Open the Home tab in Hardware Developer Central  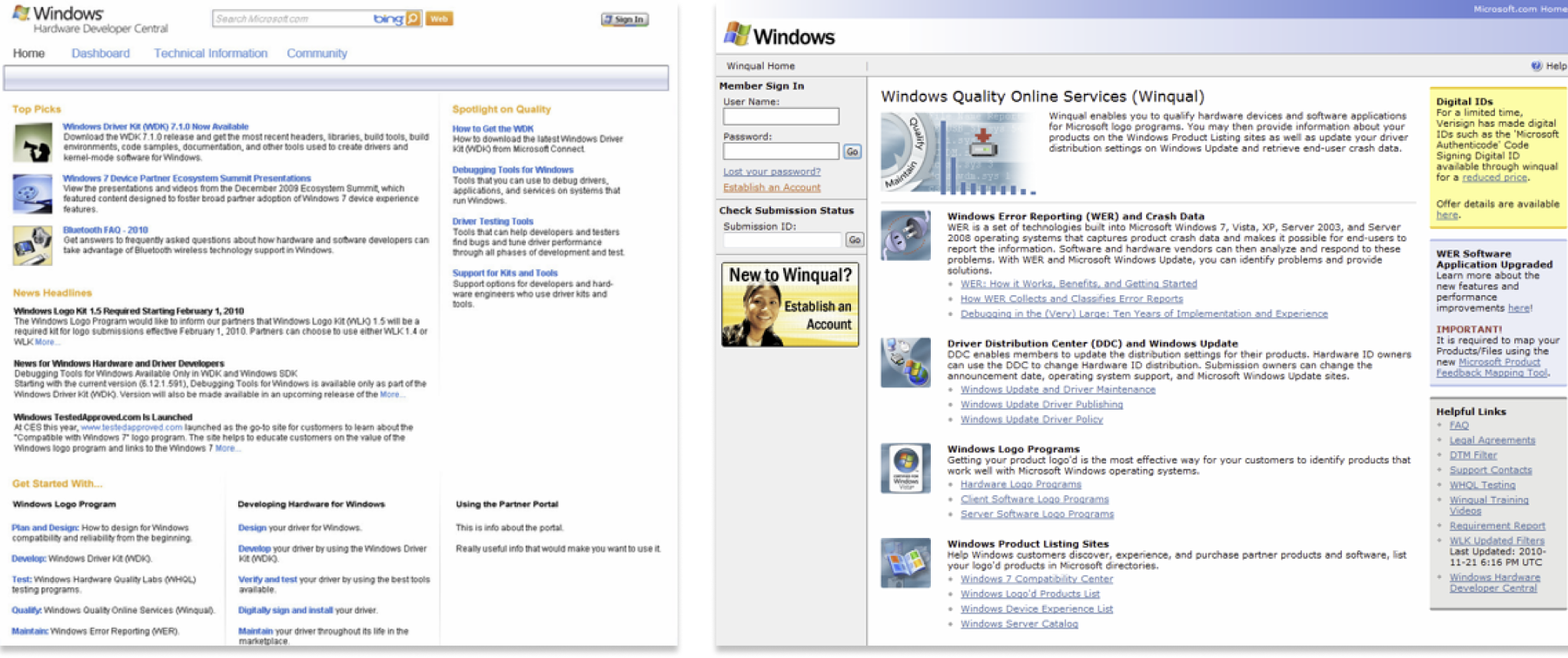tap(28, 53)
